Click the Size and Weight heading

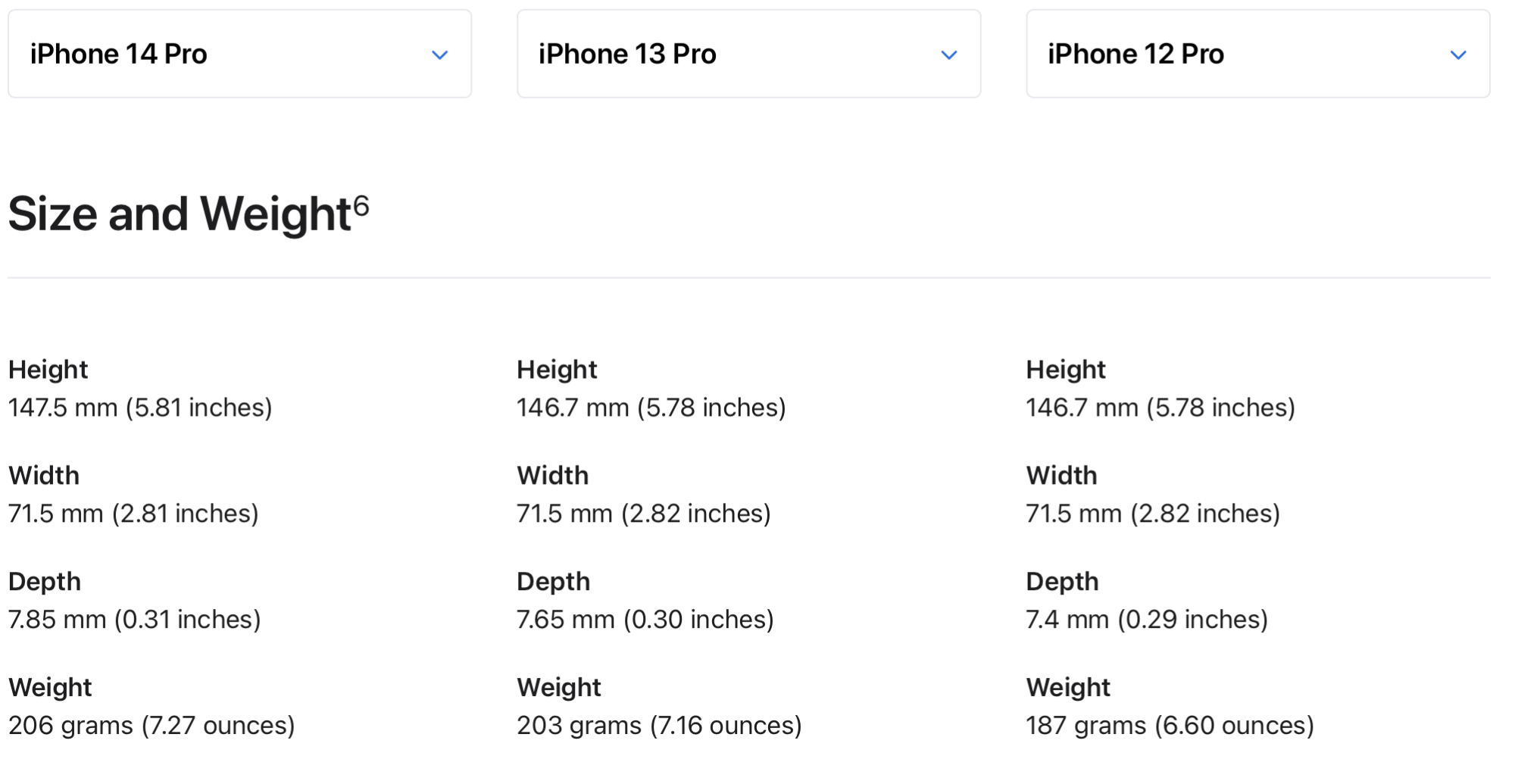tap(189, 214)
